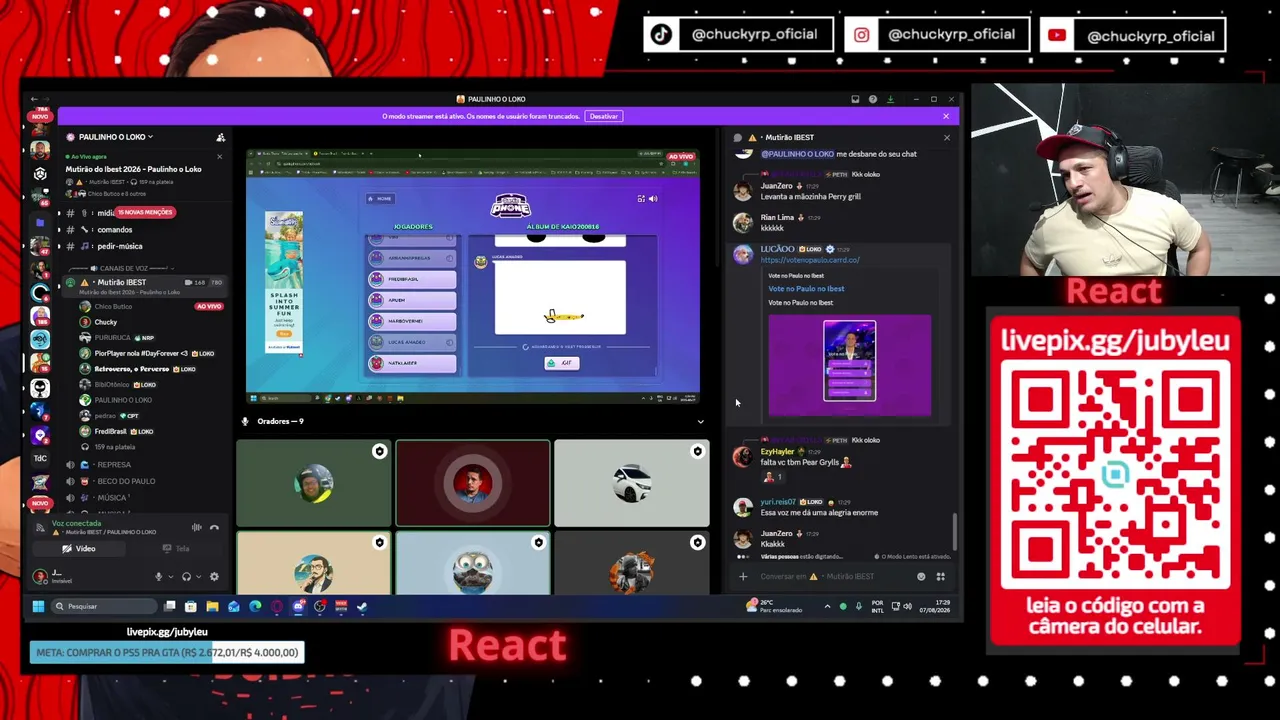Click the green Discord update download icon
This screenshot has width=1280, height=720.
(890, 99)
